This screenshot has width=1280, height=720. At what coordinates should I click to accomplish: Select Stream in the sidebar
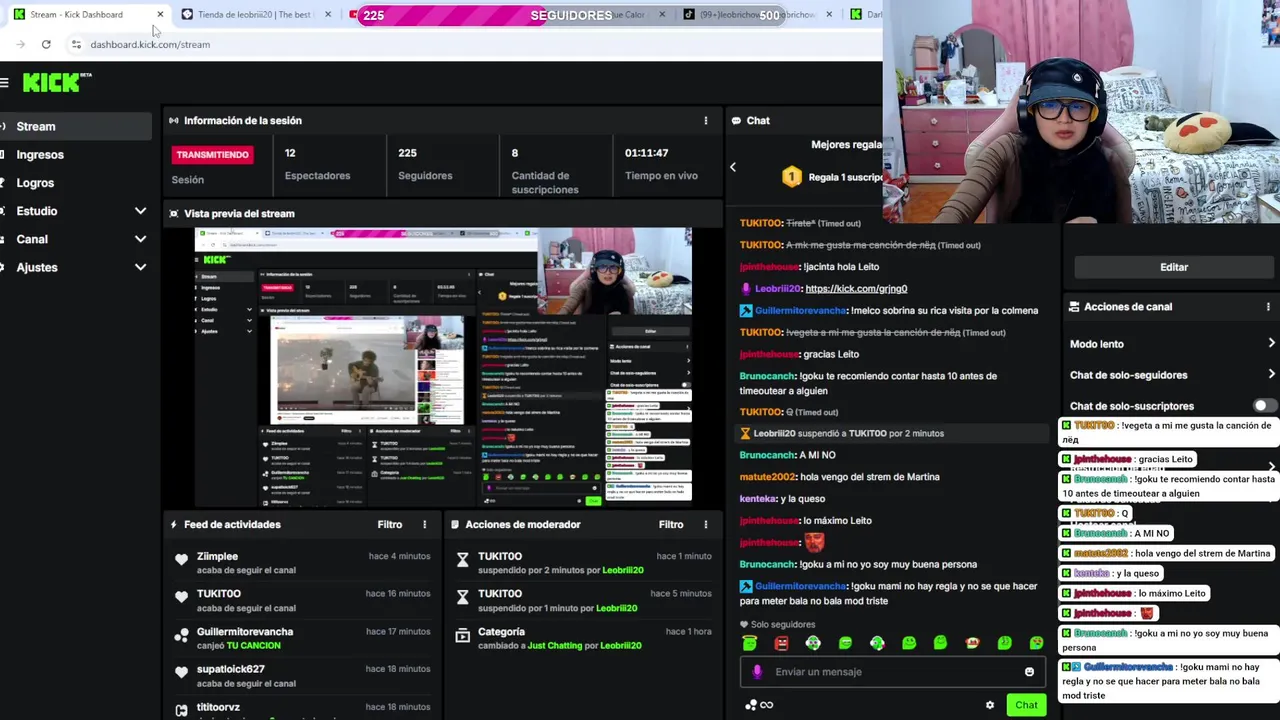(76, 126)
